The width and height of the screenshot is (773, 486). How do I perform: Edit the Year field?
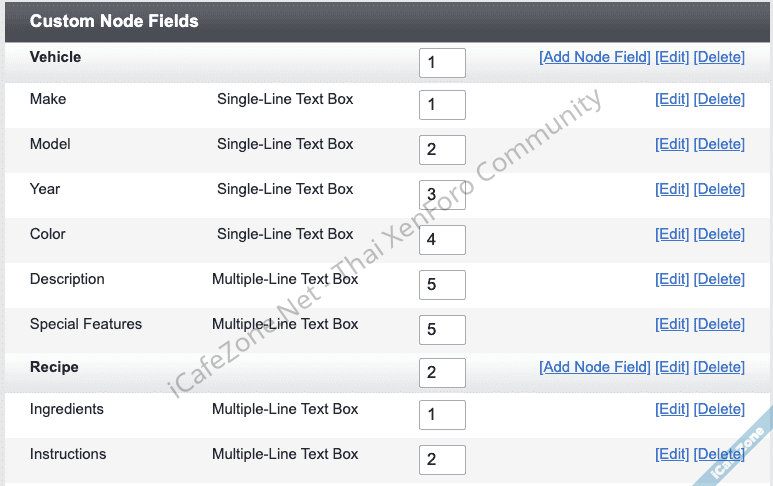tap(672, 189)
